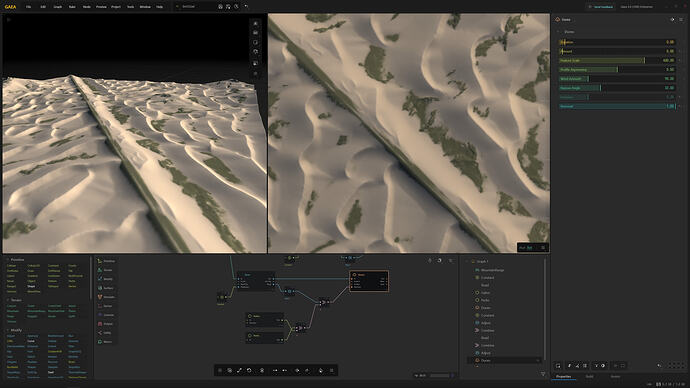Select the Surface category icon
The image size is (690, 388).
100,288
